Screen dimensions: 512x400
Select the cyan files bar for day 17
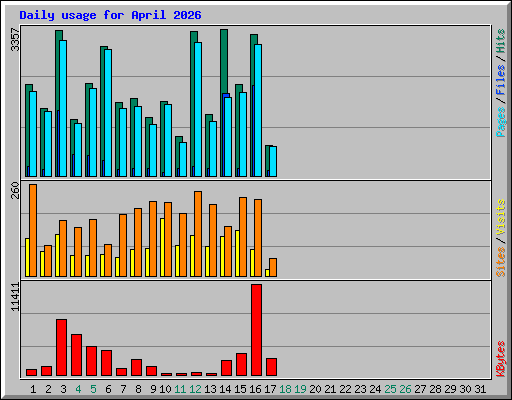coord(273,161)
